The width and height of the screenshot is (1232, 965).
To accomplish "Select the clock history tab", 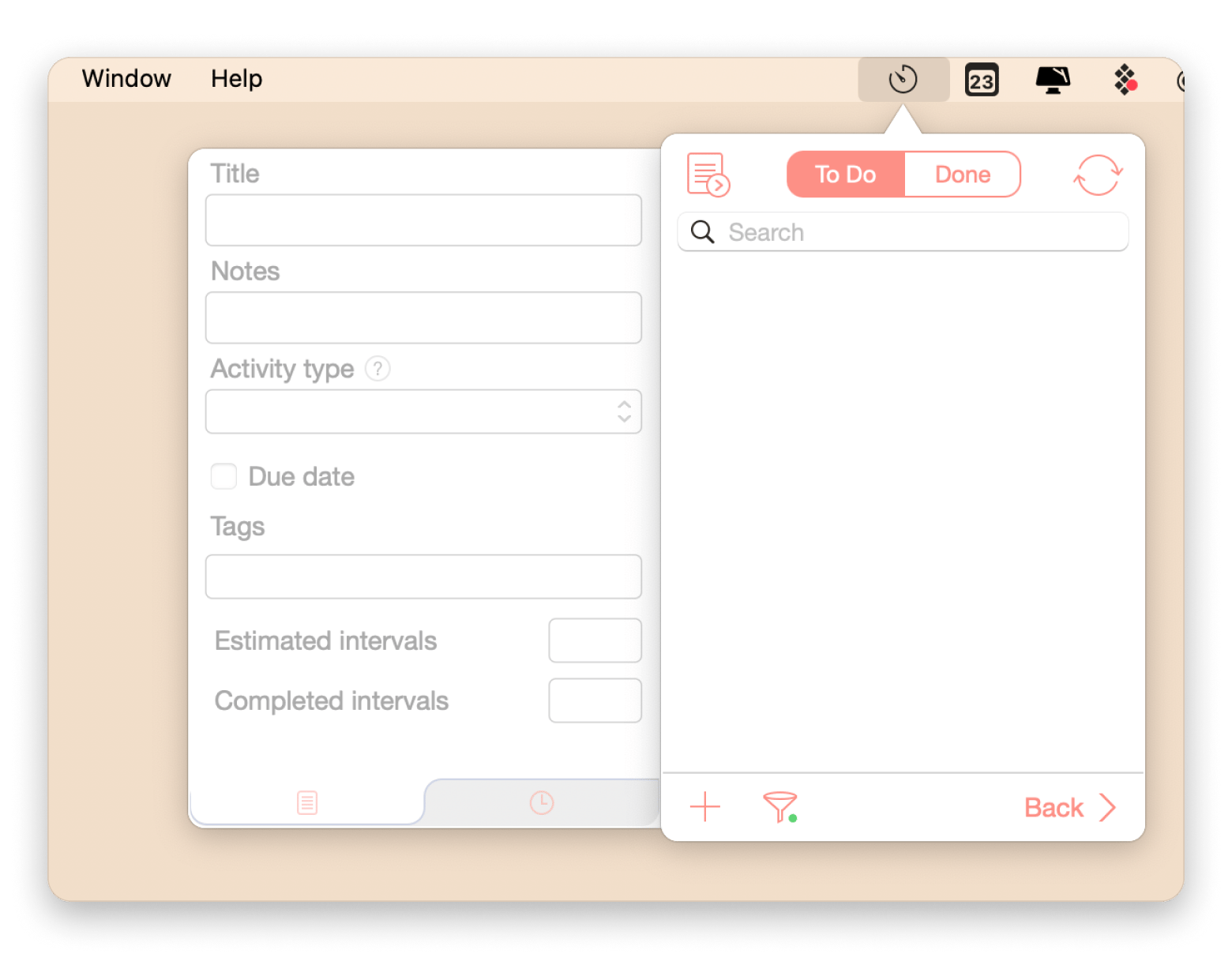I will coord(542,802).
